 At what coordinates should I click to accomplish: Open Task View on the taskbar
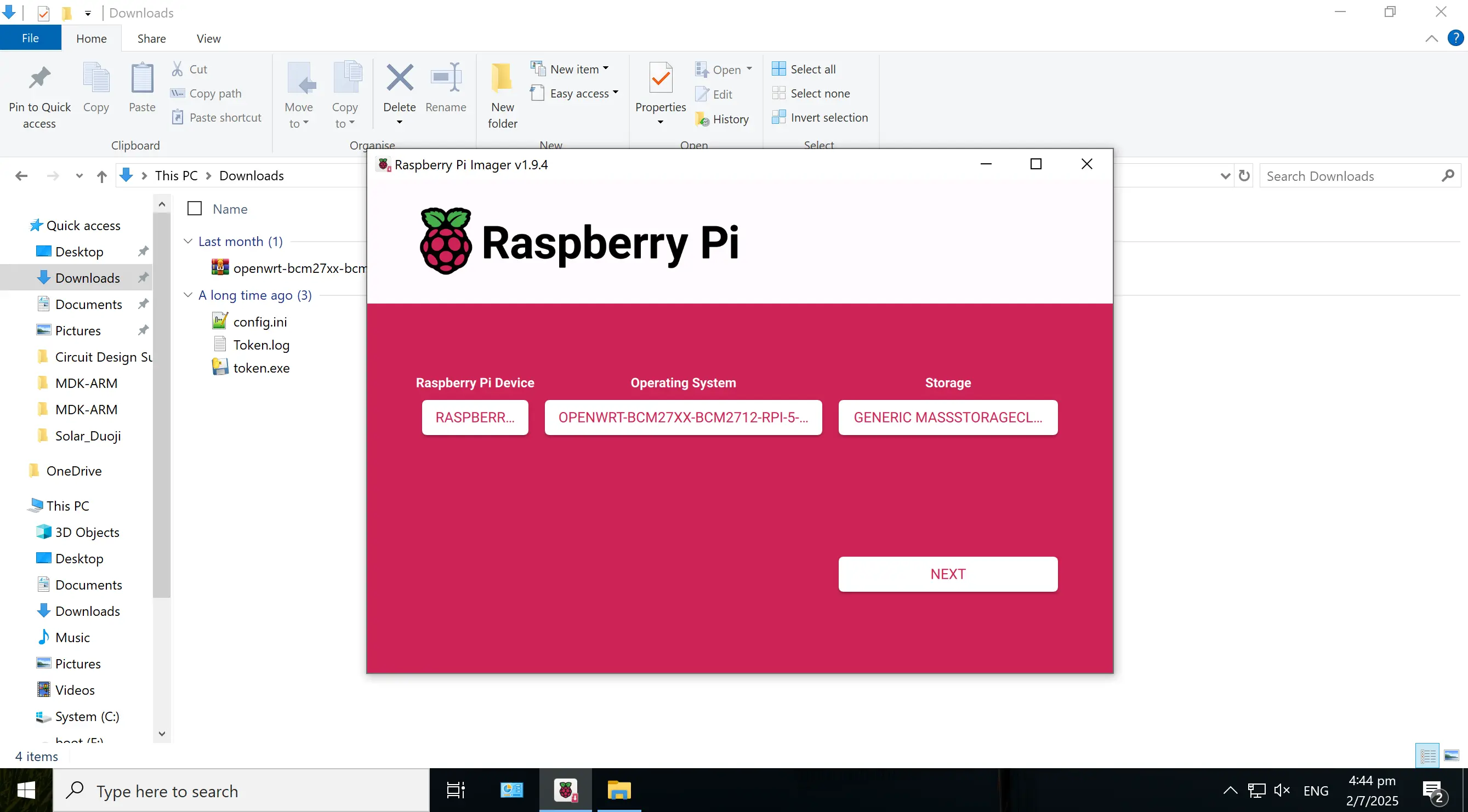click(x=456, y=791)
